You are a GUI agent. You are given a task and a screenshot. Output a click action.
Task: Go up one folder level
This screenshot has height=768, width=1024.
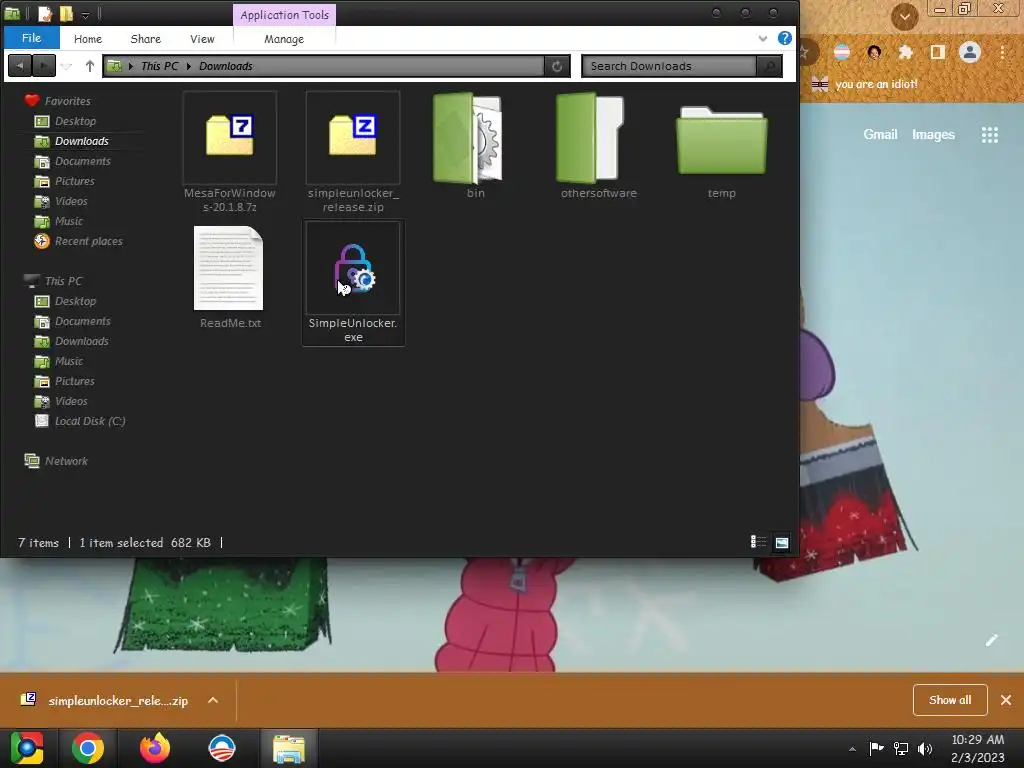pyautogui.click(x=89, y=66)
